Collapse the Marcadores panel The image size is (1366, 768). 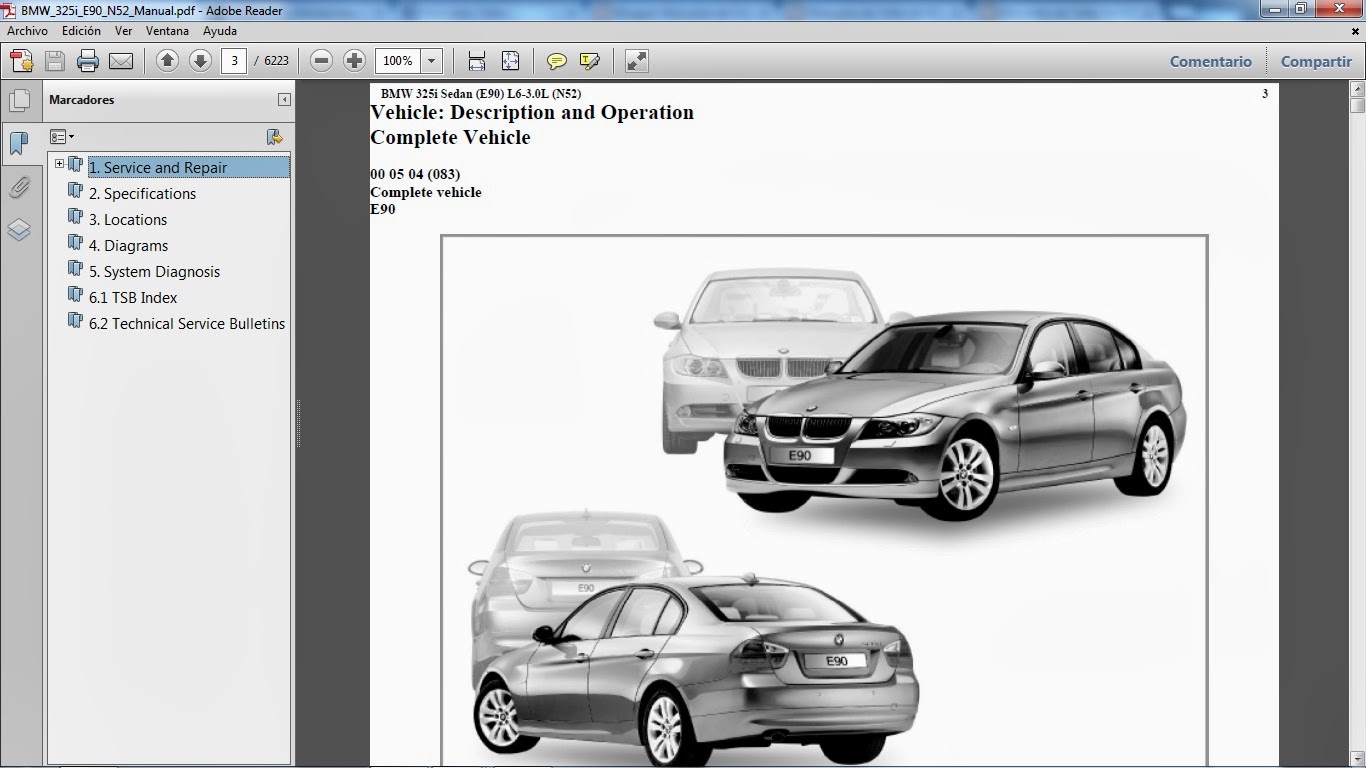[284, 100]
